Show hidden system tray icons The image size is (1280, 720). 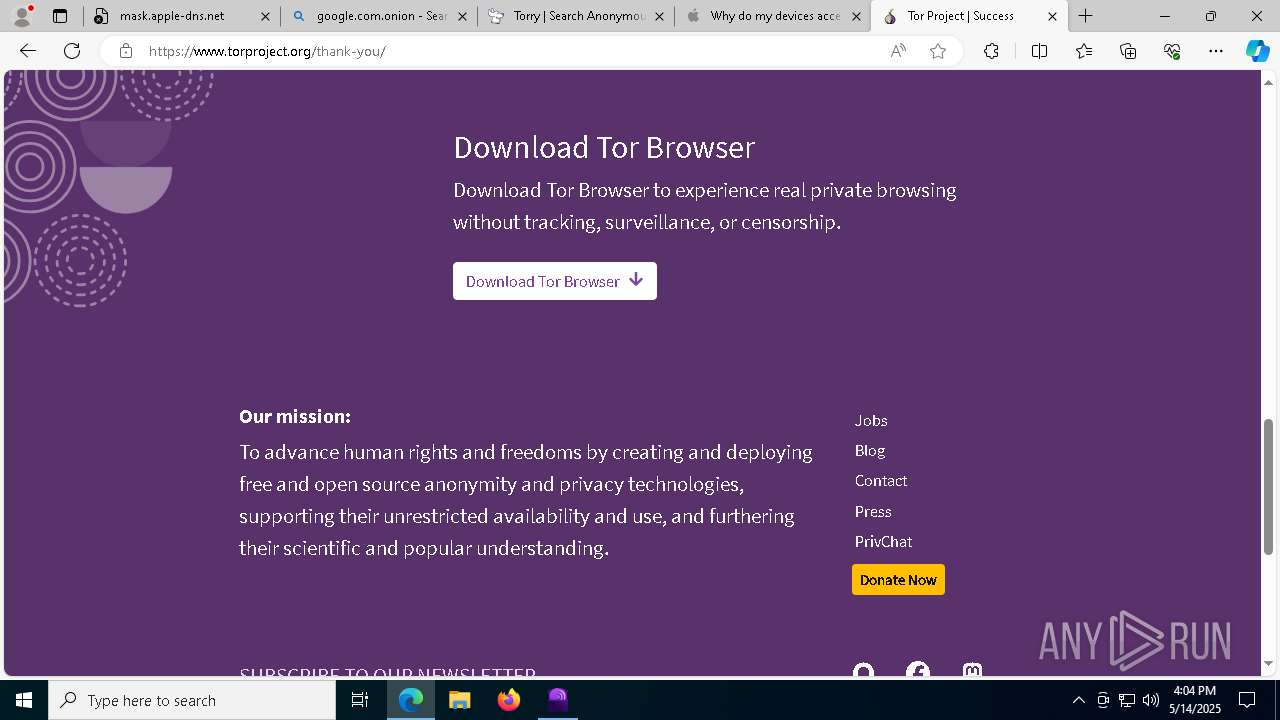tap(1078, 700)
